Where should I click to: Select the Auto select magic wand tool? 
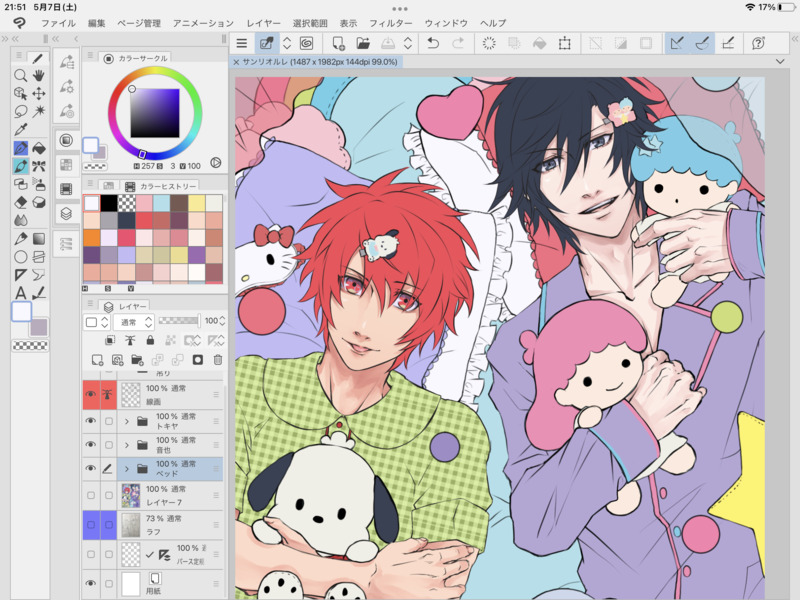click(x=39, y=111)
